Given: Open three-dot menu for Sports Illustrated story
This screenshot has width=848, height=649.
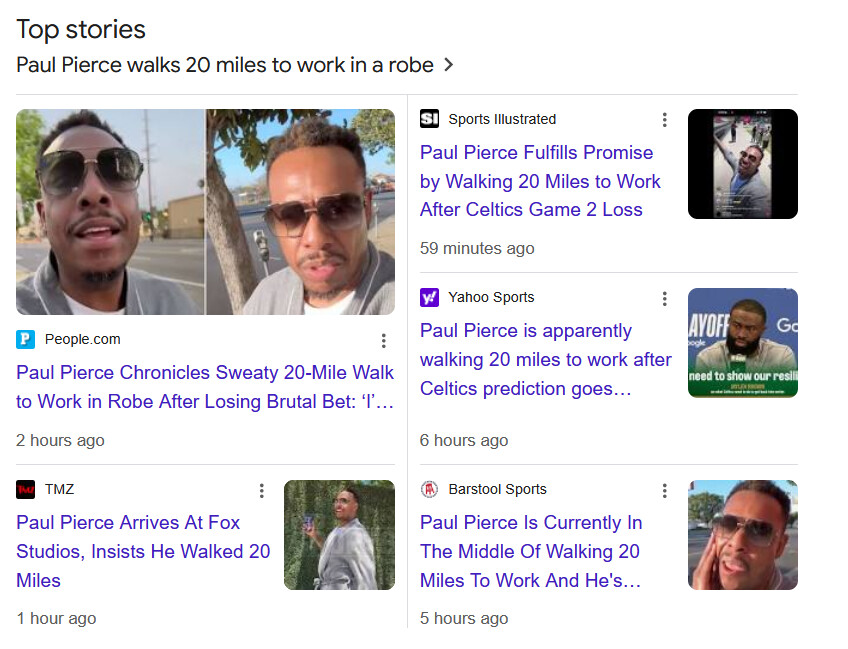Looking at the screenshot, I should coord(664,120).
